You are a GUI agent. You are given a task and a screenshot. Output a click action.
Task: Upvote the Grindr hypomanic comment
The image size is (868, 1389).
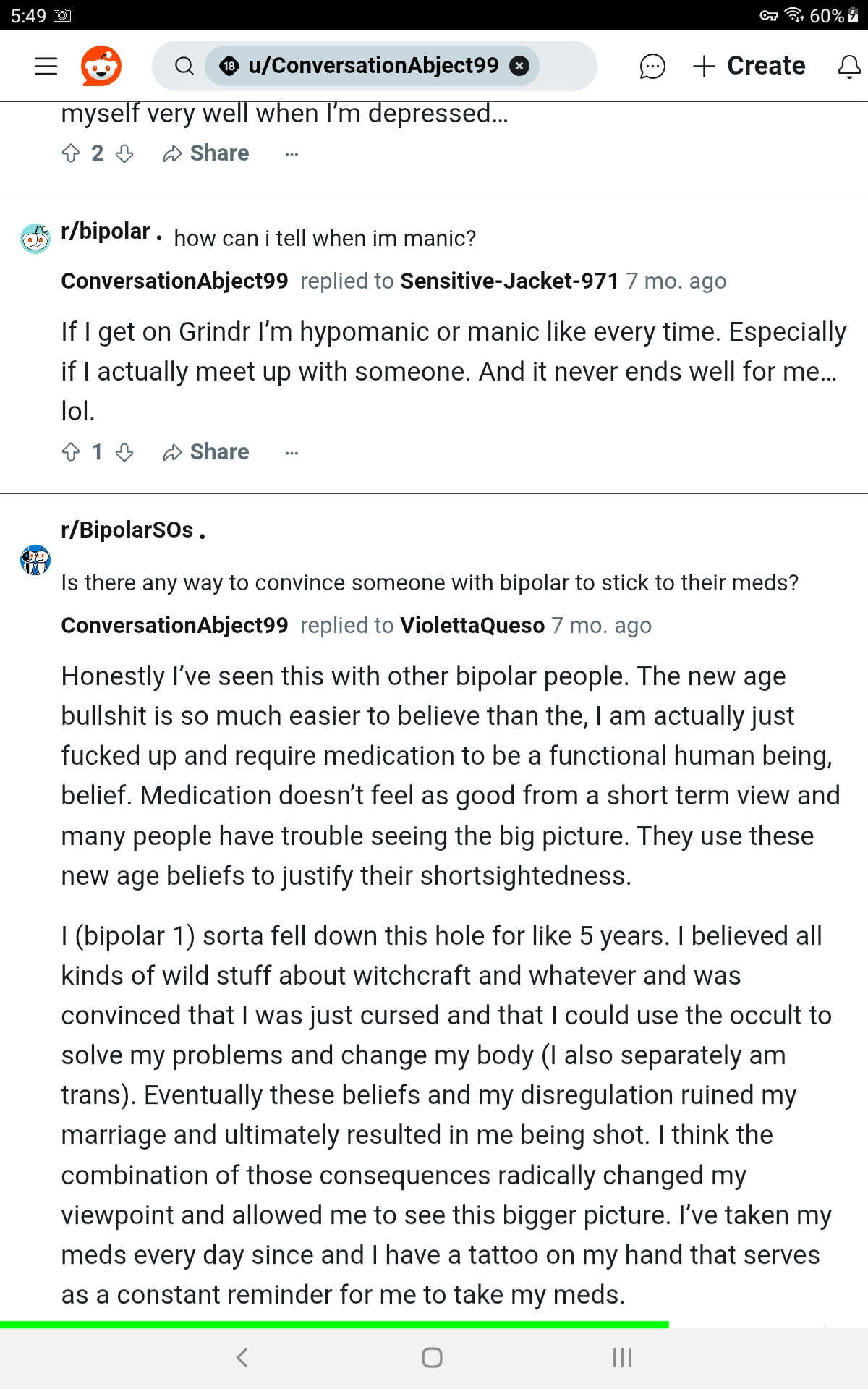(71, 452)
